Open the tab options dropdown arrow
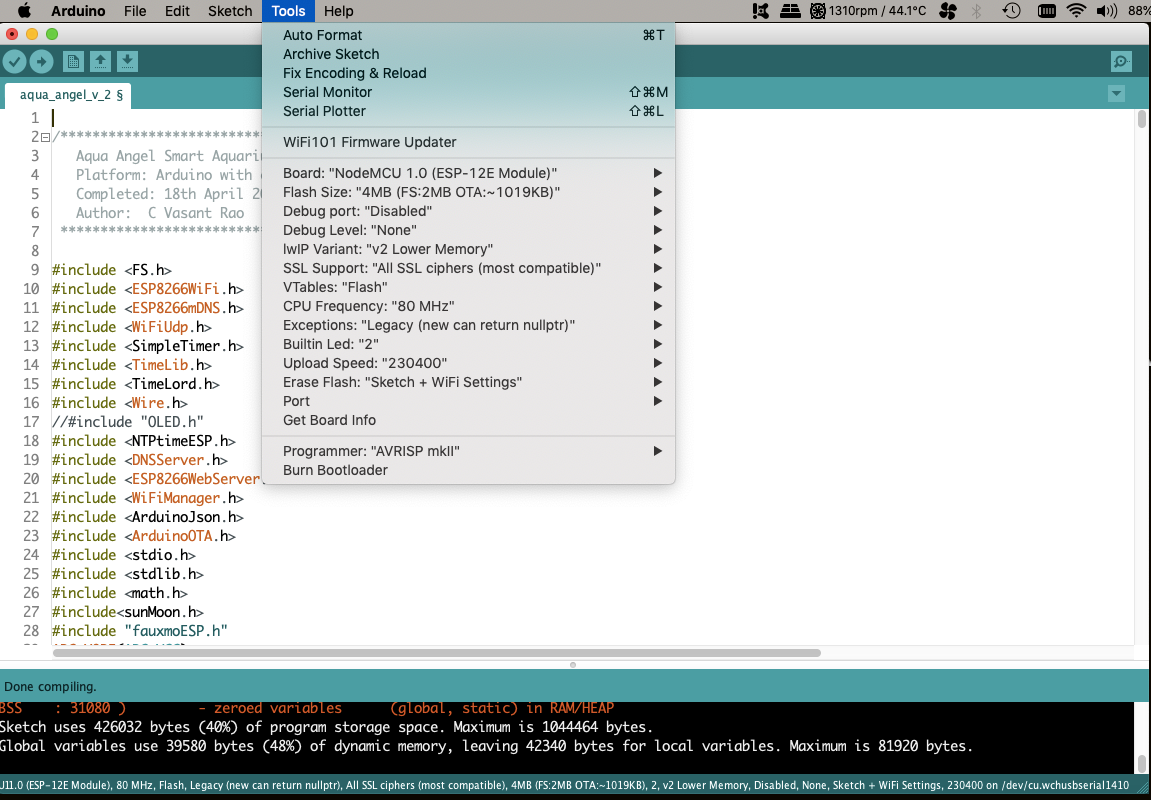Viewport: 1151px width, 800px height. 1116,94
